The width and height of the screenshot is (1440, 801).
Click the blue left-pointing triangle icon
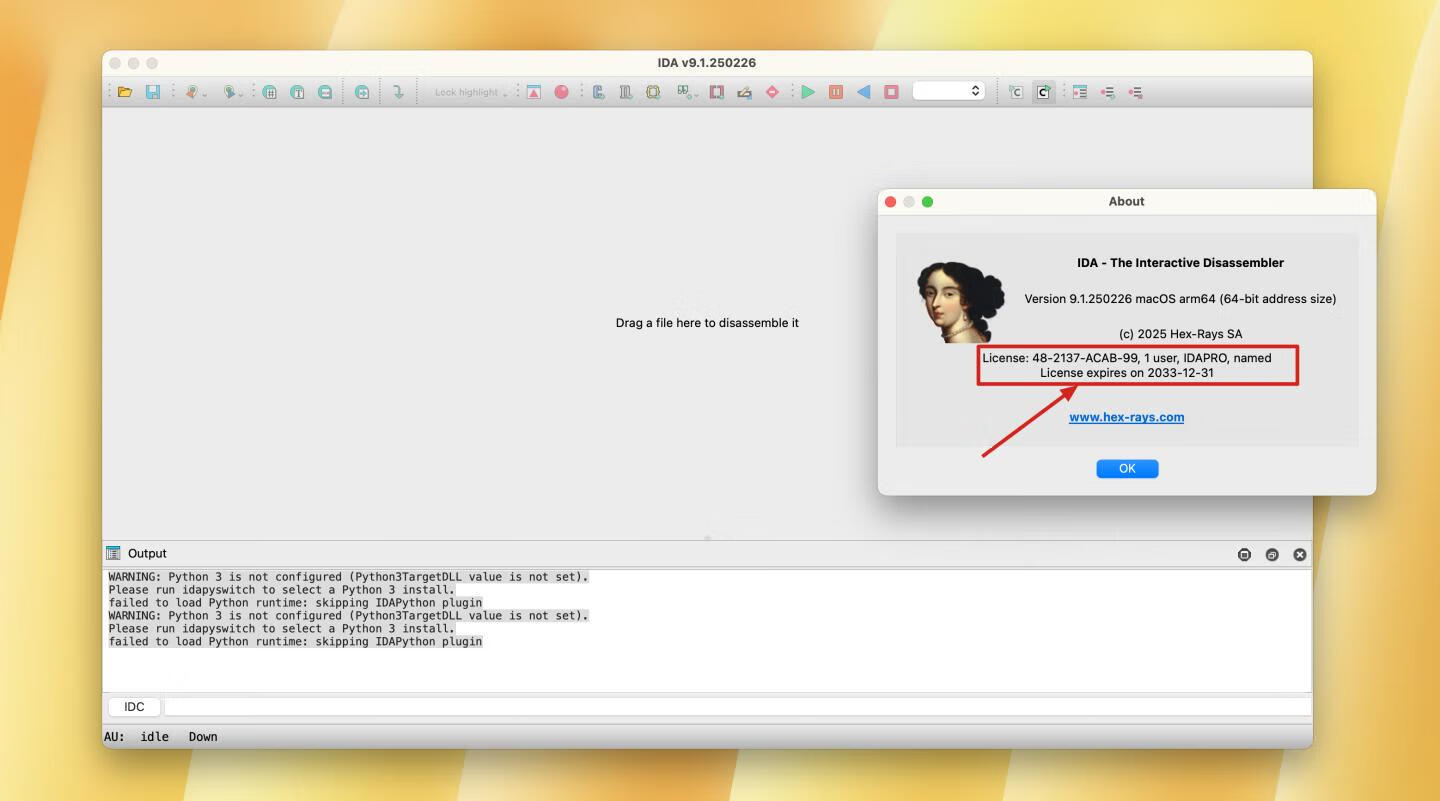[x=863, y=92]
